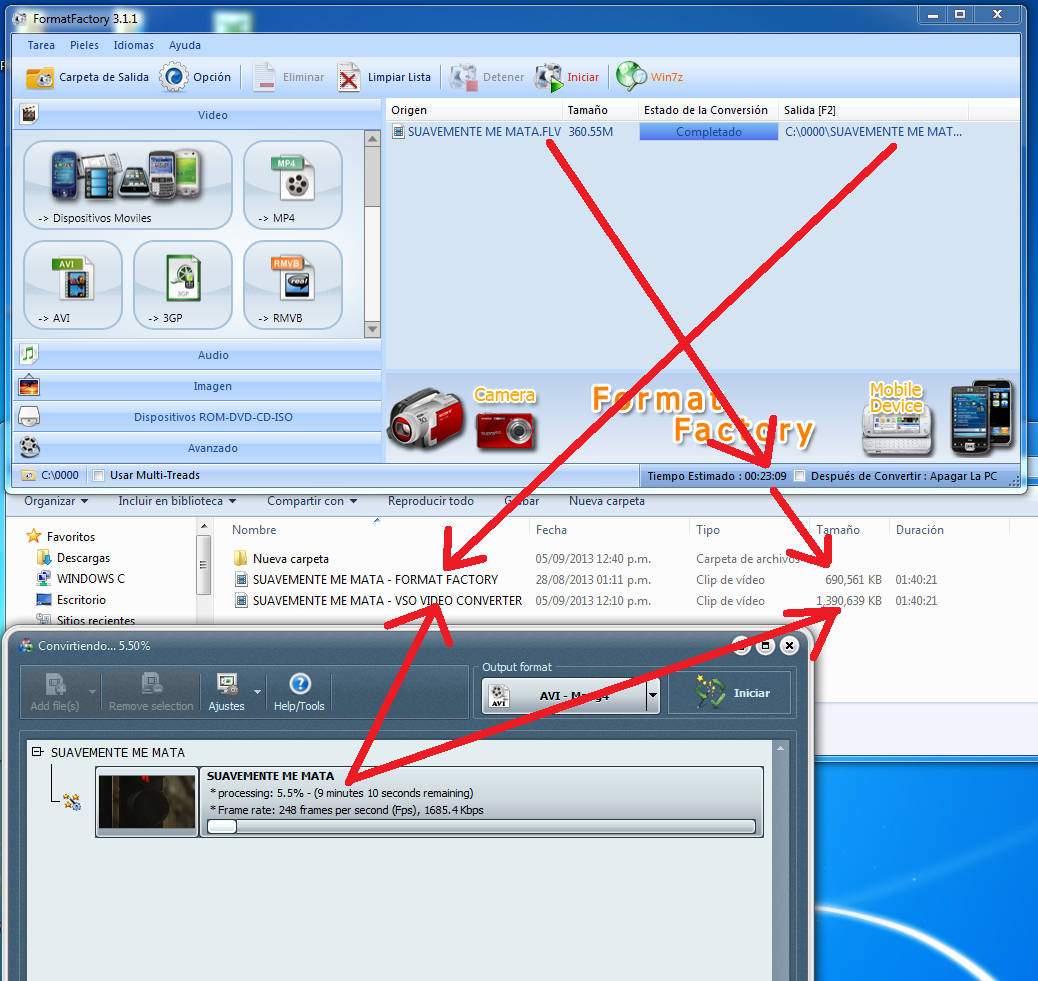This screenshot has width=1038, height=981.
Task: Click the Limpiar Lista icon
Action: click(349, 77)
